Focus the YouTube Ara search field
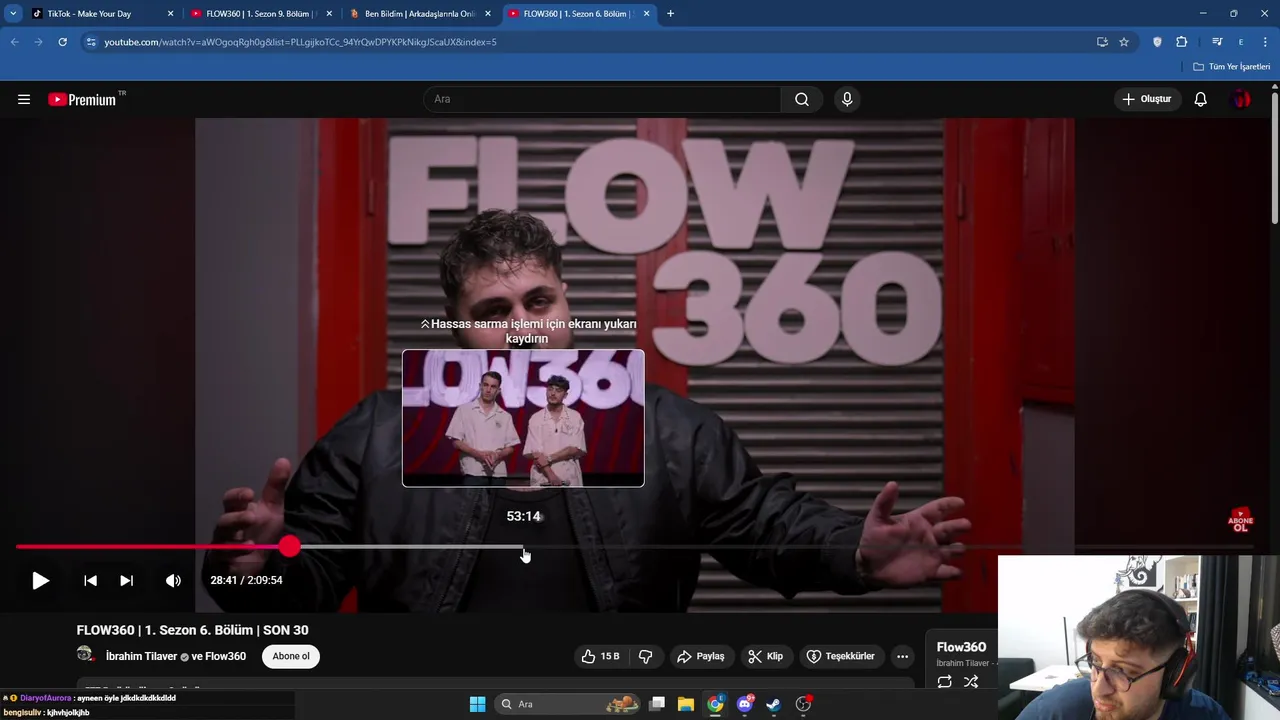Viewport: 1280px width, 720px height. (602, 99)
